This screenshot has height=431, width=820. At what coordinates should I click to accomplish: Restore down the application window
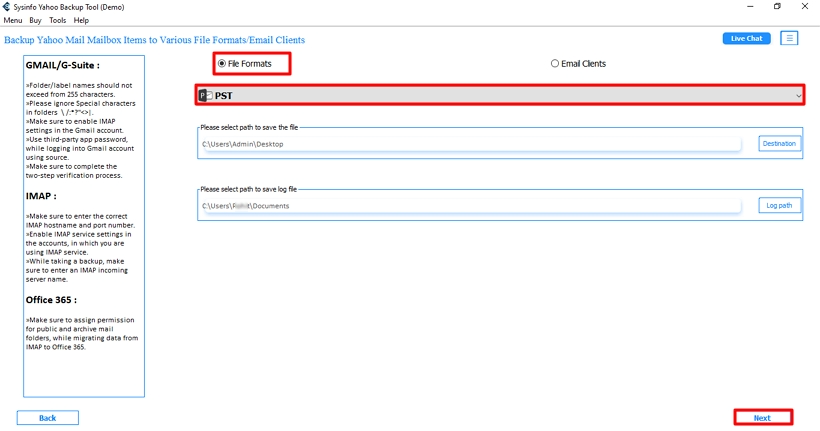(777, 6)
